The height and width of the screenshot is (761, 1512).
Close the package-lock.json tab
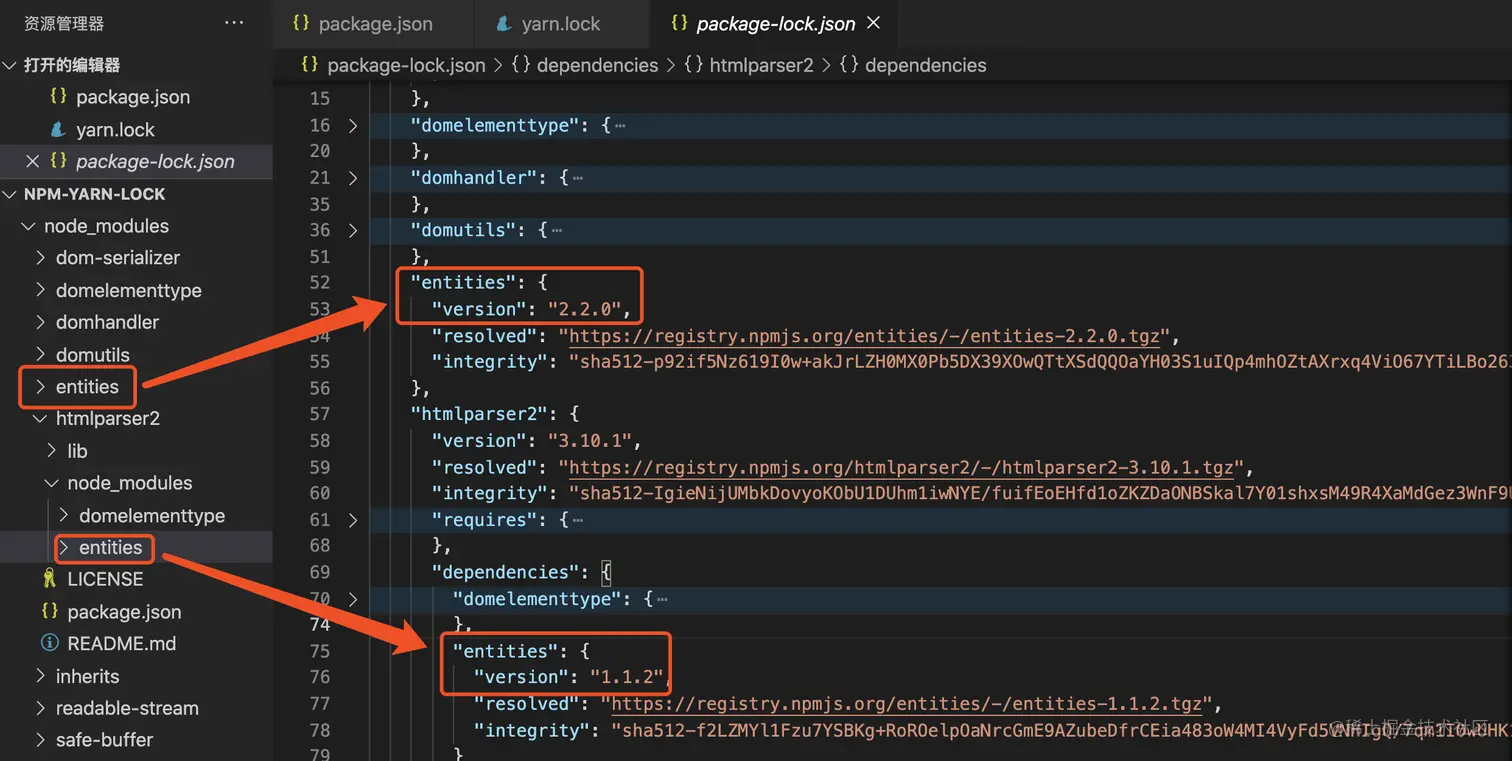873,23
